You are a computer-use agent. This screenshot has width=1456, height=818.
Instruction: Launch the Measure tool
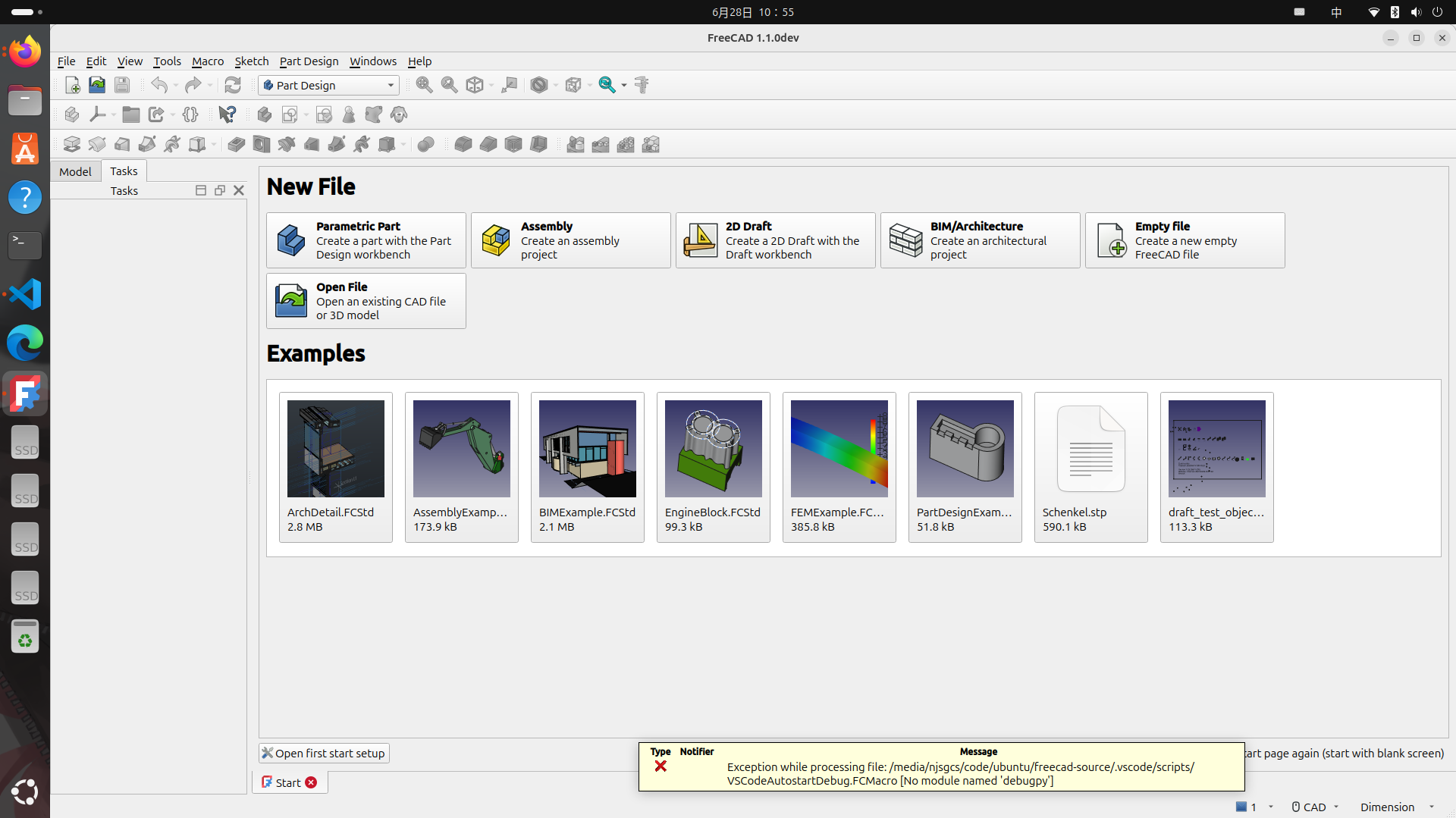point(642,85)
